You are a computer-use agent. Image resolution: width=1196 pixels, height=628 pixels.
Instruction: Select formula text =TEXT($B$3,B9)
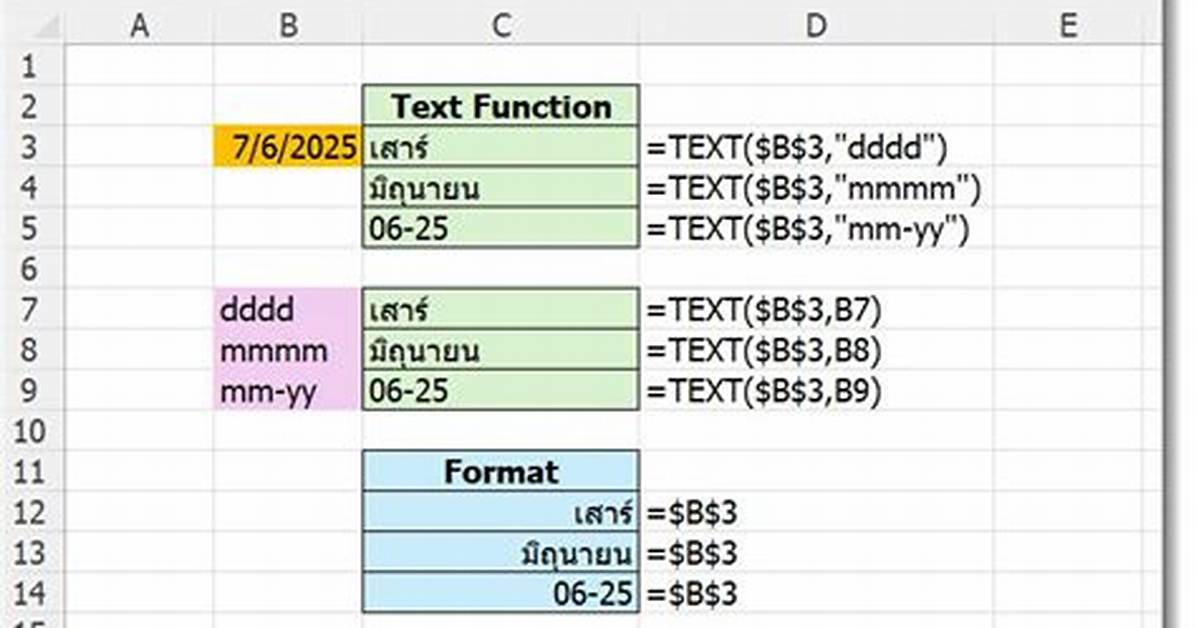(764, 391)
